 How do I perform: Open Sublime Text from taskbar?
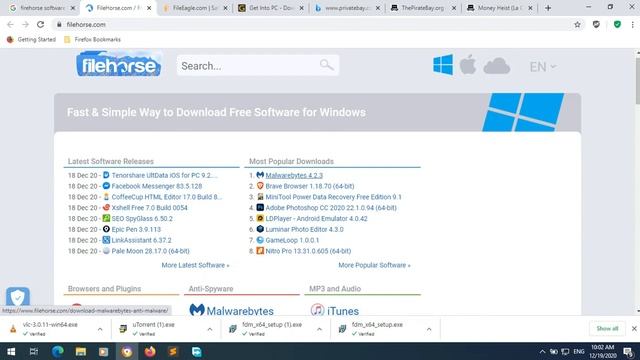pos(173,351)
